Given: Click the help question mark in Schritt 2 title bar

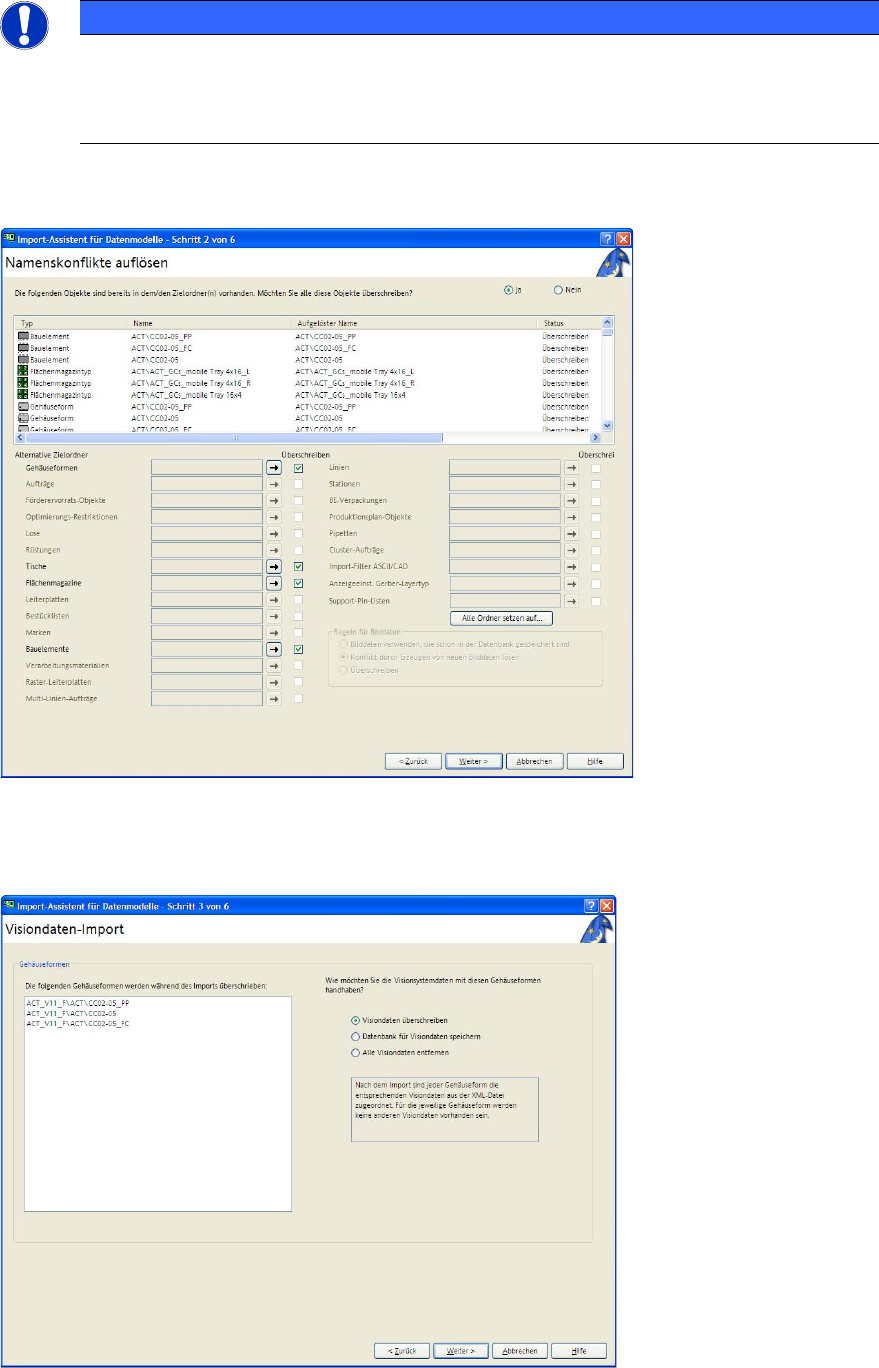Looking at the screenshot, I should (606, 240).
